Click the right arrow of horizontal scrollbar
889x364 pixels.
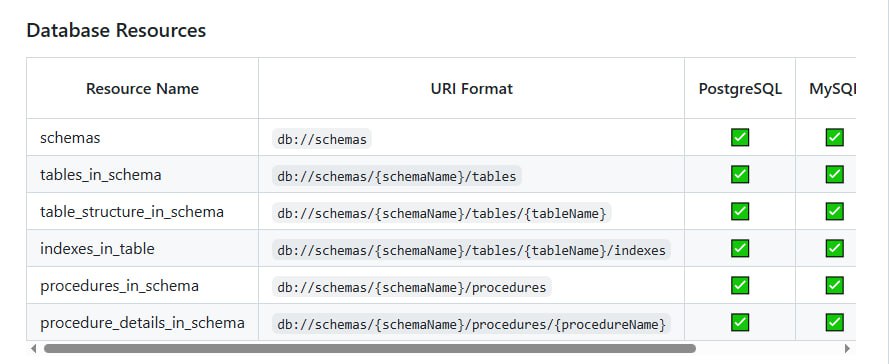pyautogui.click(x=848, y=348)
